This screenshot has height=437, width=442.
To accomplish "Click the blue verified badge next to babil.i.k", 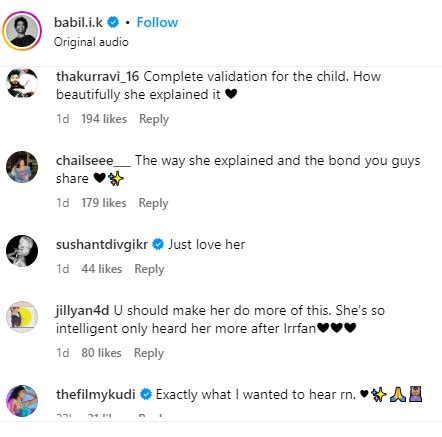I will click(113, 22).
